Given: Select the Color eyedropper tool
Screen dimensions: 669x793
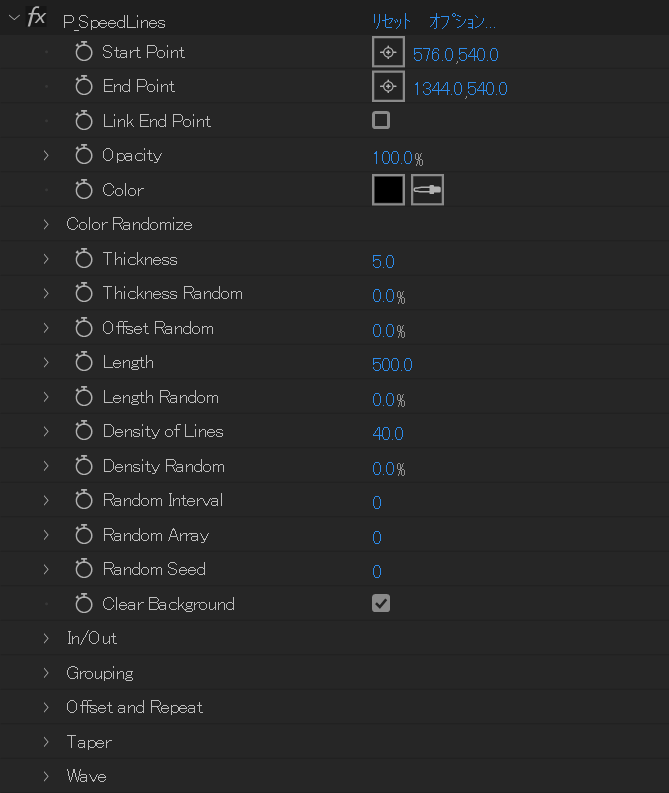Looking at the screenshot, I should [427, 190].
